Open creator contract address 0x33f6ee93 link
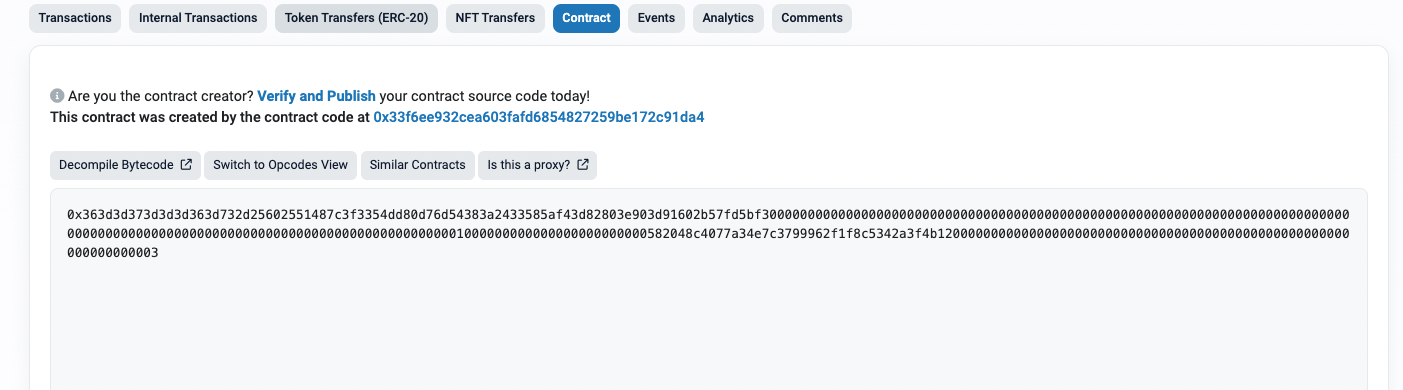The image size is (1403, 390). (539, 117)
